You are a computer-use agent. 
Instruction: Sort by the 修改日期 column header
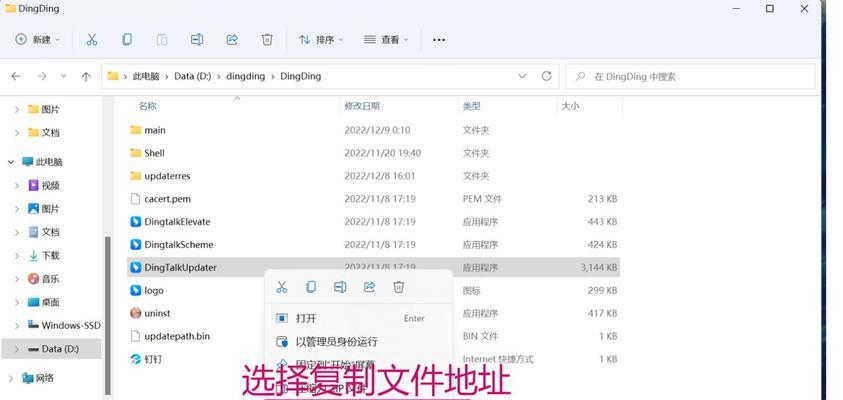362,106
